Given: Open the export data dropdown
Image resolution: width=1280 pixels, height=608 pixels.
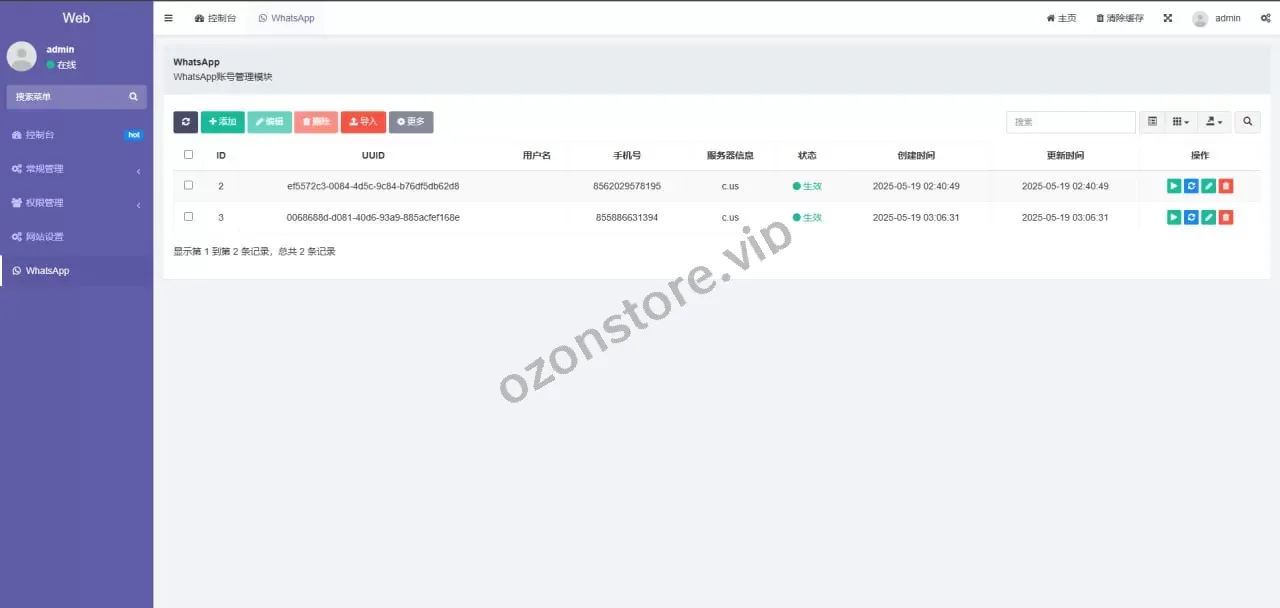Looking at the screenshot, I should (1214, 122).
